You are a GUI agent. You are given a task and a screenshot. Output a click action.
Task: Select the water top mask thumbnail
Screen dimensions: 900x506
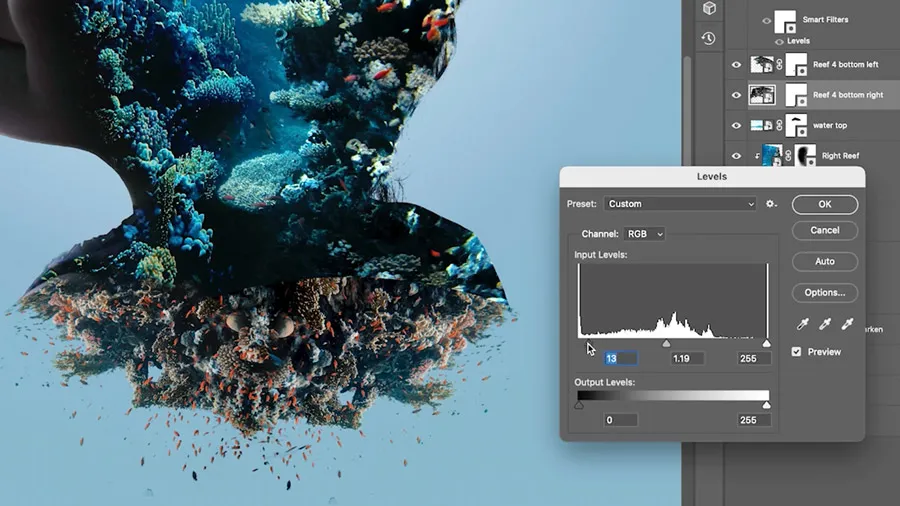point(796,125)
